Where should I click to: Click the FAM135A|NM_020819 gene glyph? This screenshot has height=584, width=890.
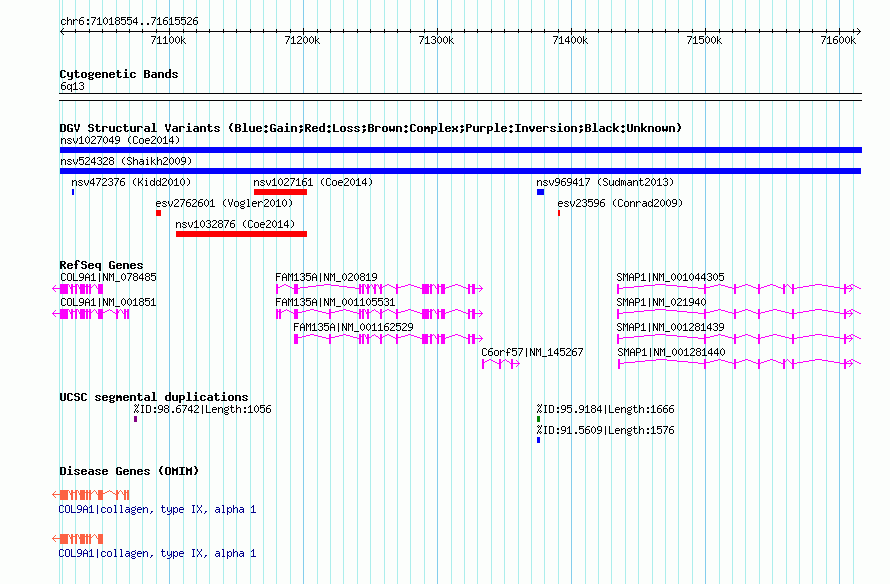pyautogui.click(x=379, y=289)
